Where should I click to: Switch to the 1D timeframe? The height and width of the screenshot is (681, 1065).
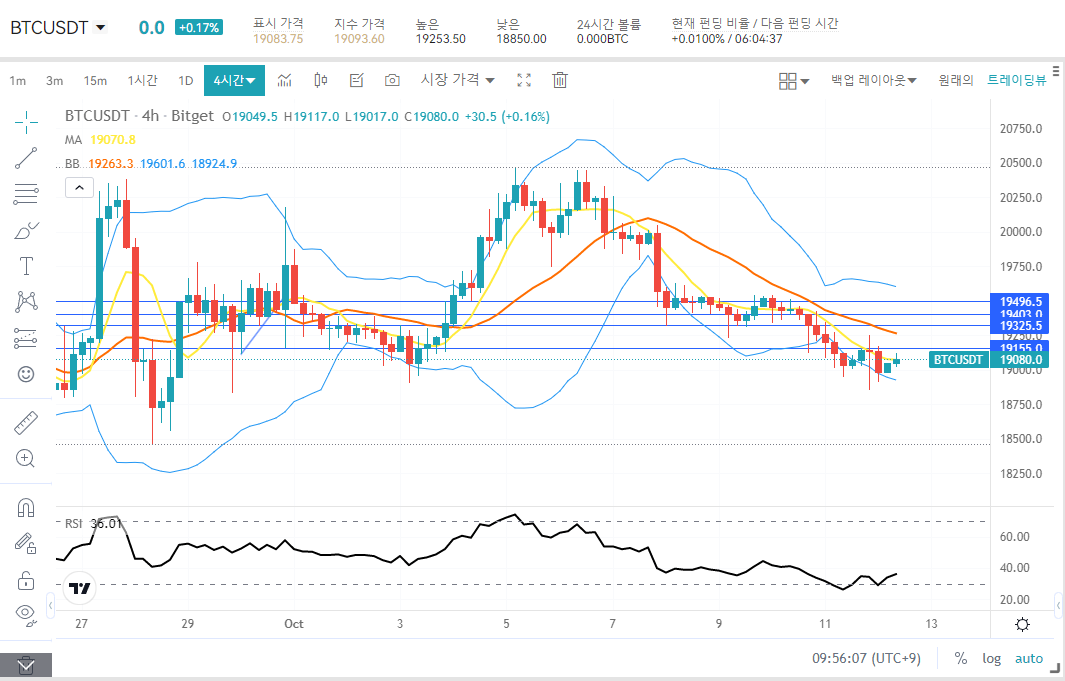(x=185, y=80)
